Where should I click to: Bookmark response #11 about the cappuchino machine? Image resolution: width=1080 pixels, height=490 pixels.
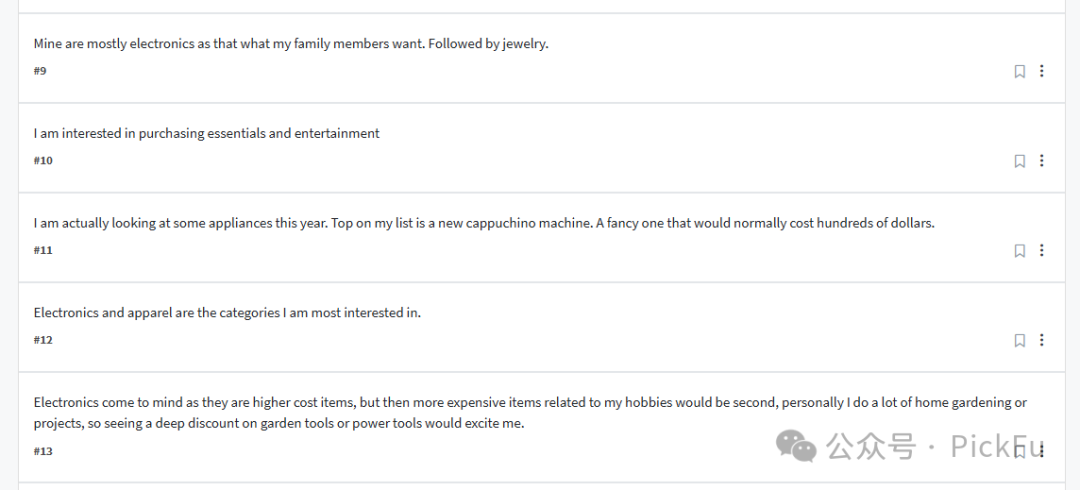pyautogui.click(x=1019, y=250)
